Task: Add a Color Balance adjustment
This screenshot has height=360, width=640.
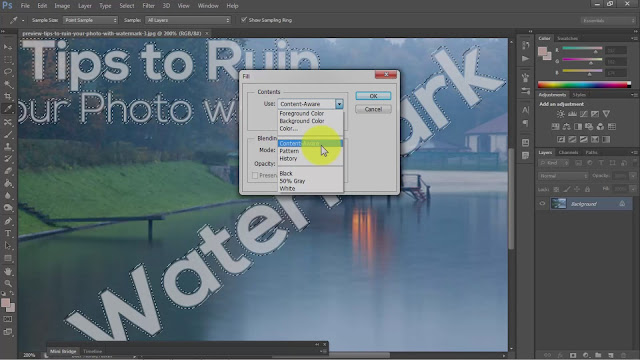Action: (x=567, y=127)
